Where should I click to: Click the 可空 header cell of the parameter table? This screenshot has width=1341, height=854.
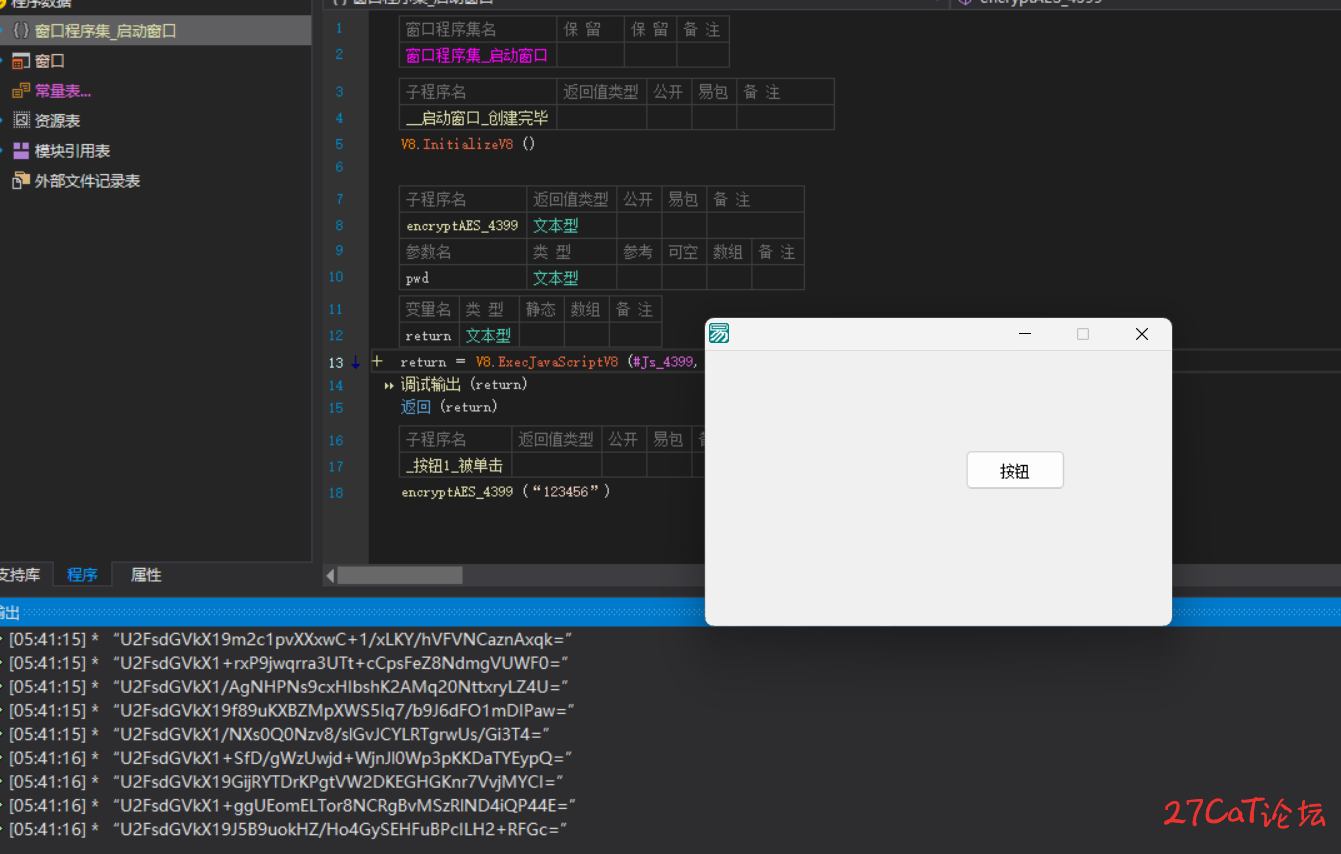click(x=683, y=252)
